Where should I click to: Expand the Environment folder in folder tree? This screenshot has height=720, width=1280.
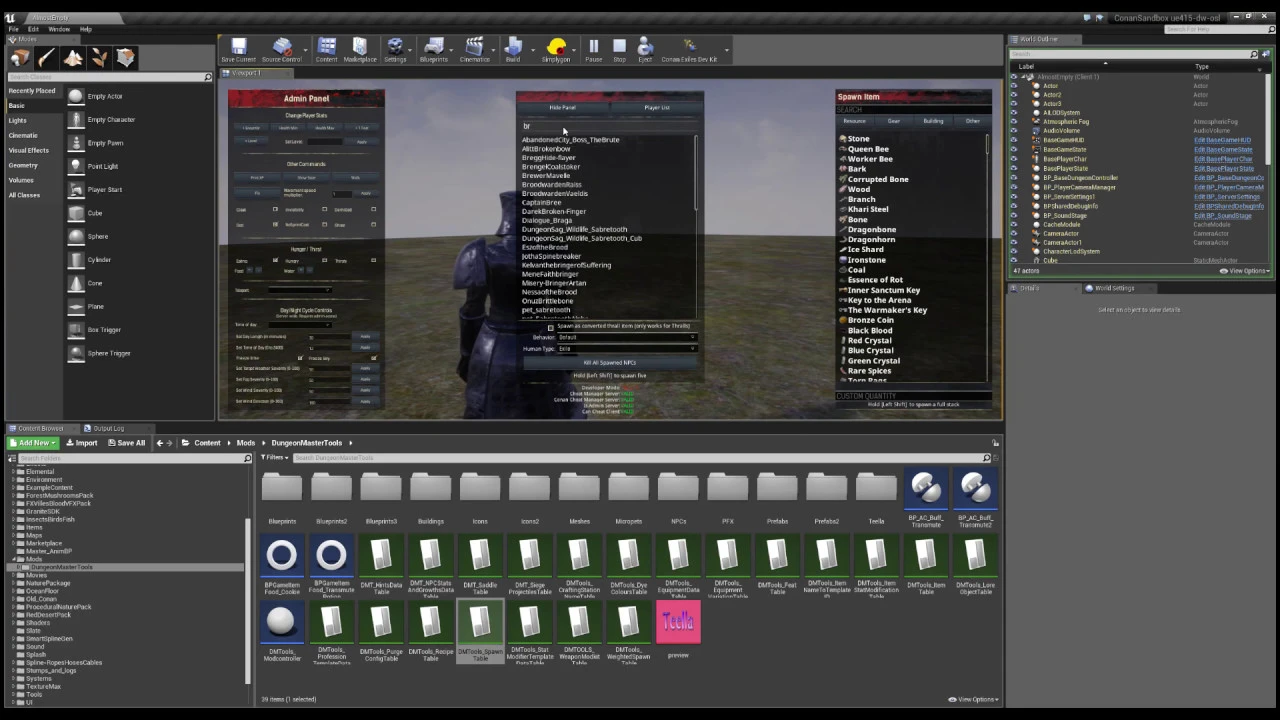click(x=13, y=479)
